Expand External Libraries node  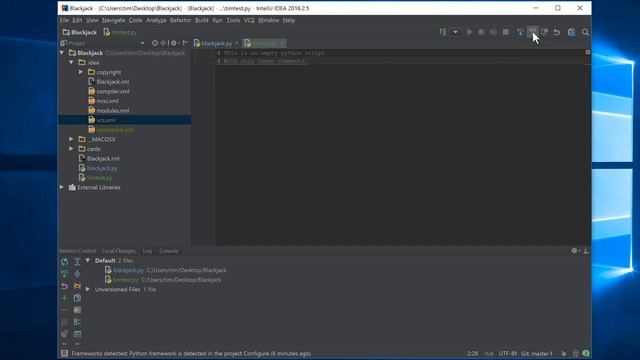(62, 187)
